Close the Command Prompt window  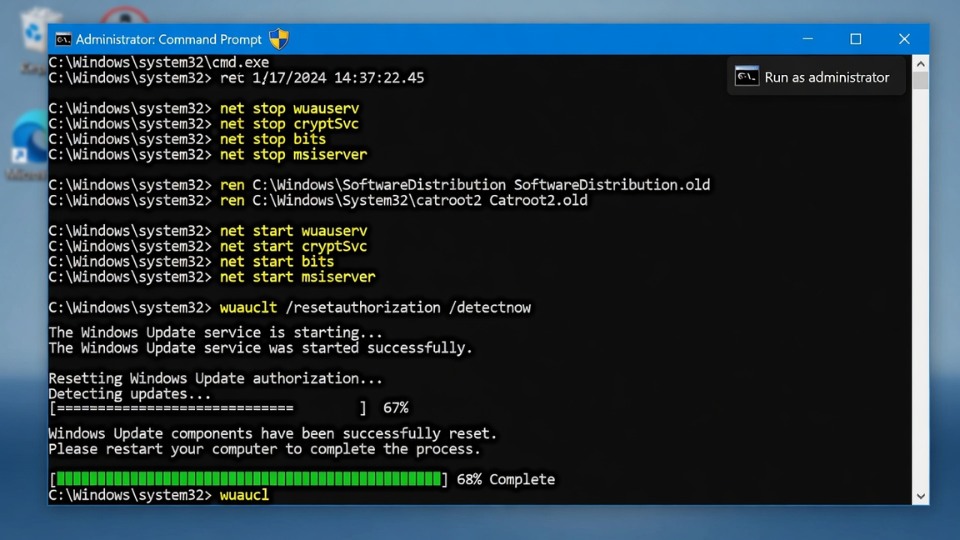point(904,39)
